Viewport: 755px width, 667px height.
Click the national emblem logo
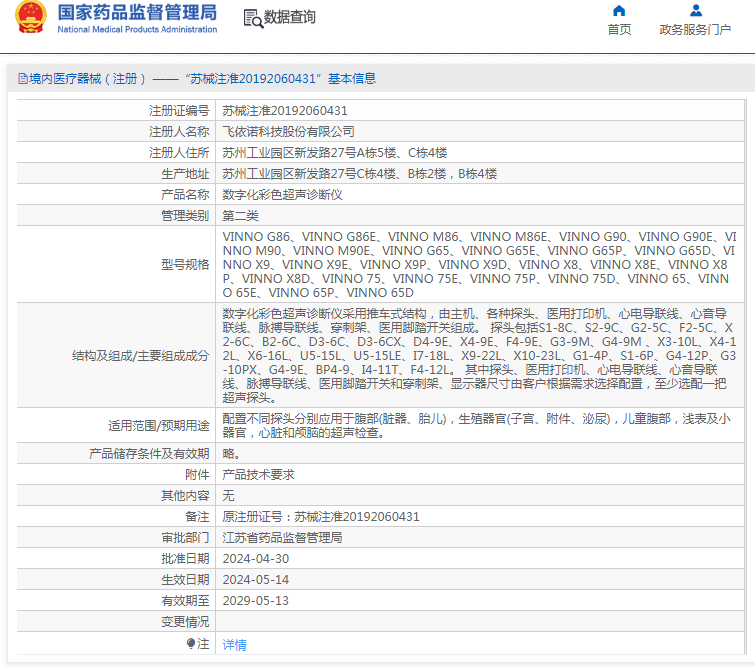point(31,17)
